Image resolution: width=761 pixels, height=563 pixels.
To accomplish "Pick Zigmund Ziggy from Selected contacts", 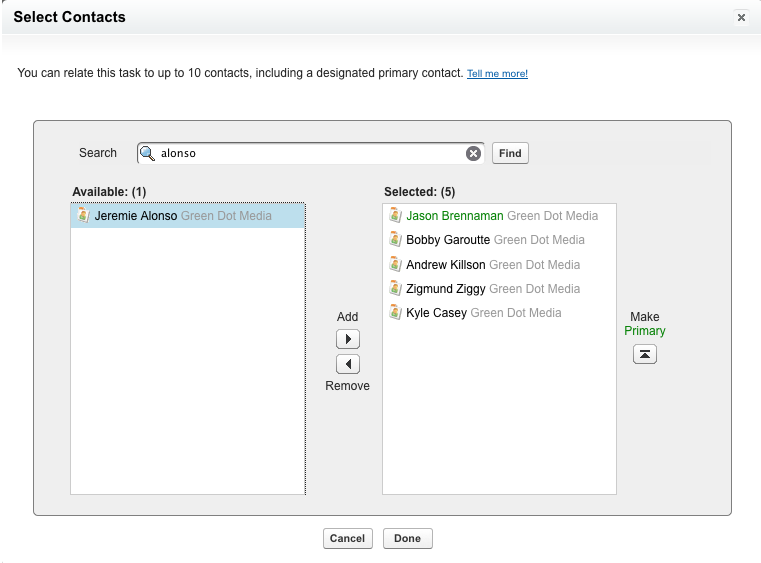I will pos(446,289).
